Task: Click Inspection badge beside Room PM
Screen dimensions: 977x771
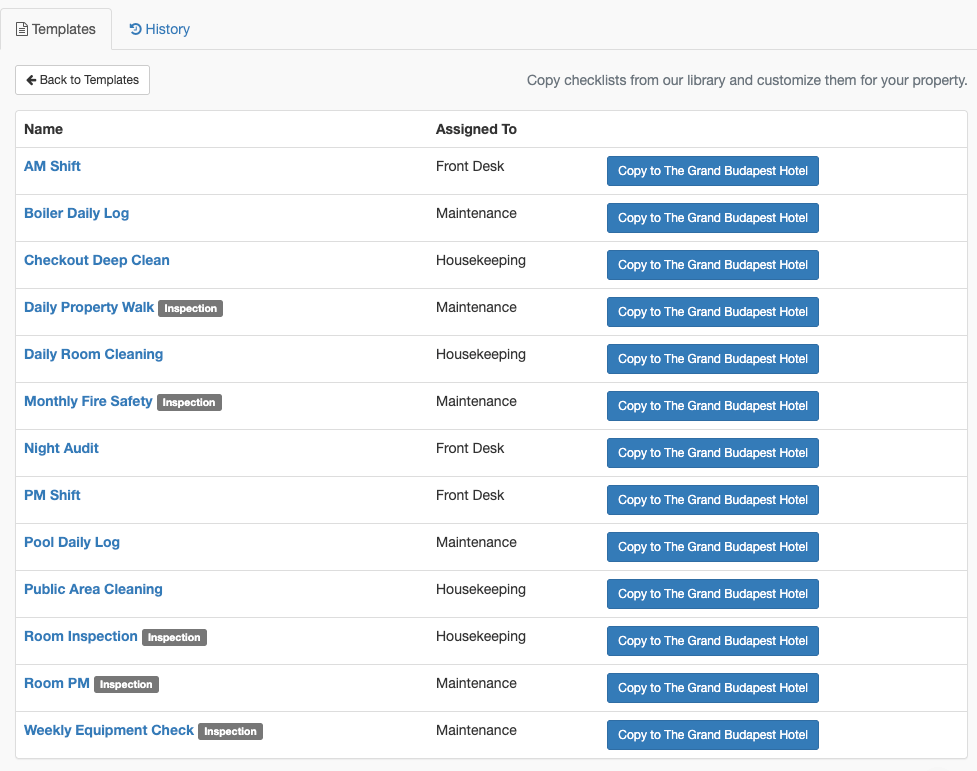Action: [126, 684]
